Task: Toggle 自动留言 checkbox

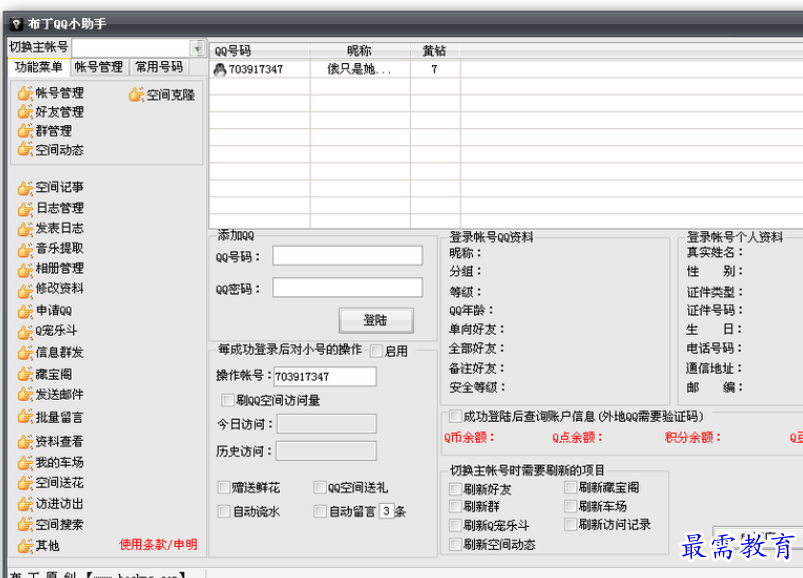Action: pyautogui.click(x=320, y=511)
